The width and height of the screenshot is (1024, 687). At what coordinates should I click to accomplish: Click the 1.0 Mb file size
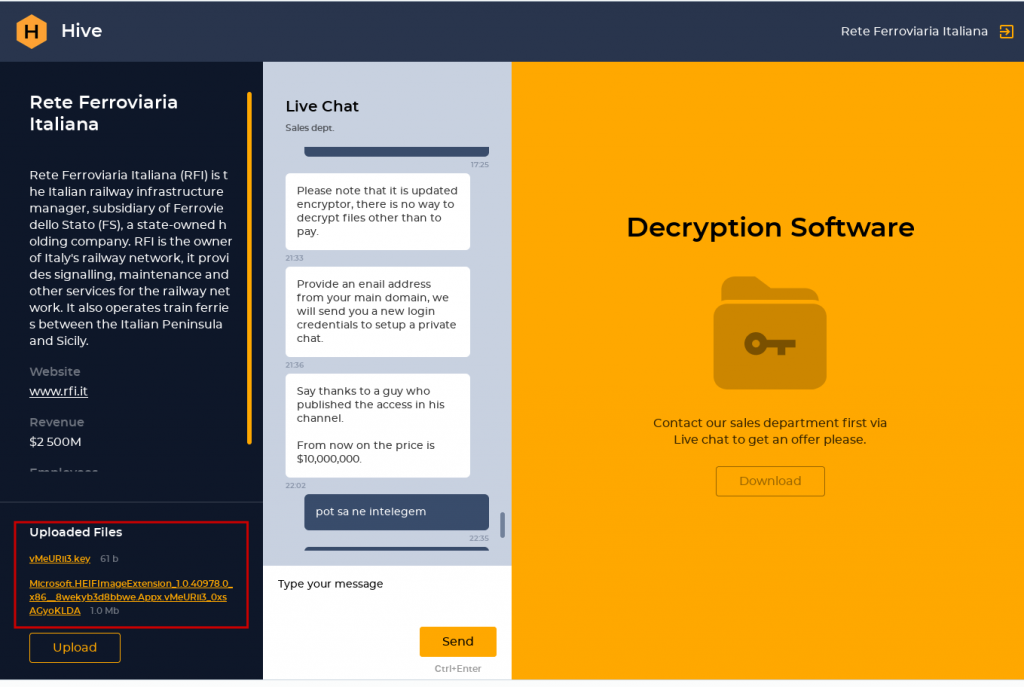click(x=104, y=611)
